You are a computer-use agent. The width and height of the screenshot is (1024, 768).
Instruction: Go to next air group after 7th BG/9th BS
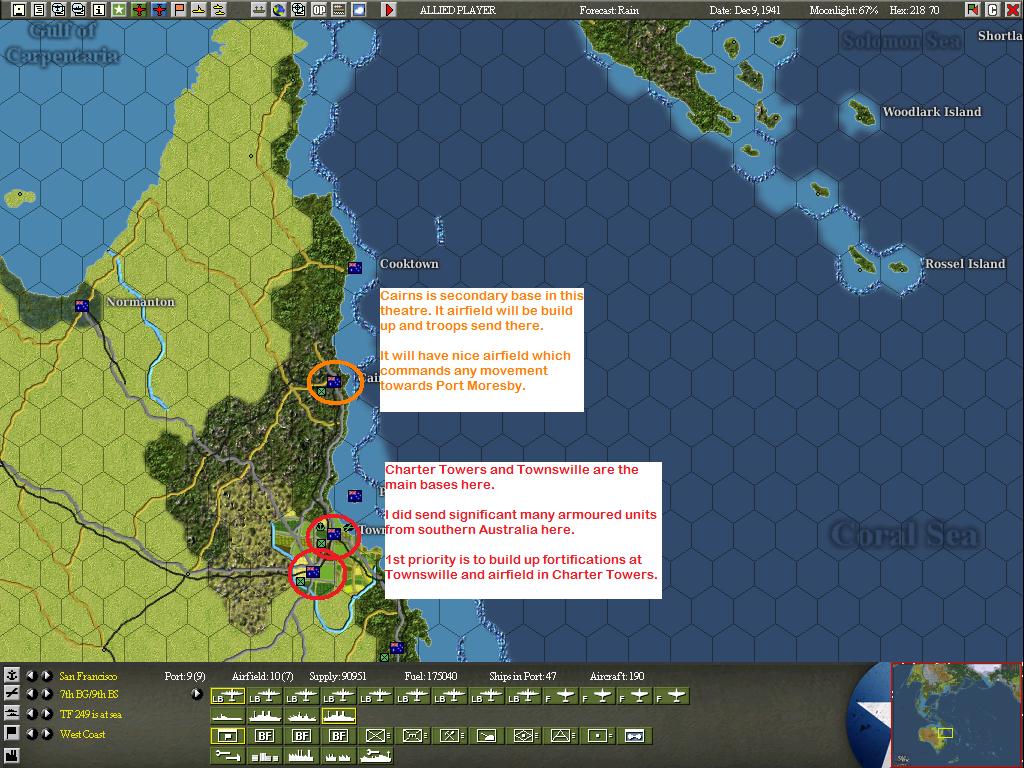click(46, 694)
